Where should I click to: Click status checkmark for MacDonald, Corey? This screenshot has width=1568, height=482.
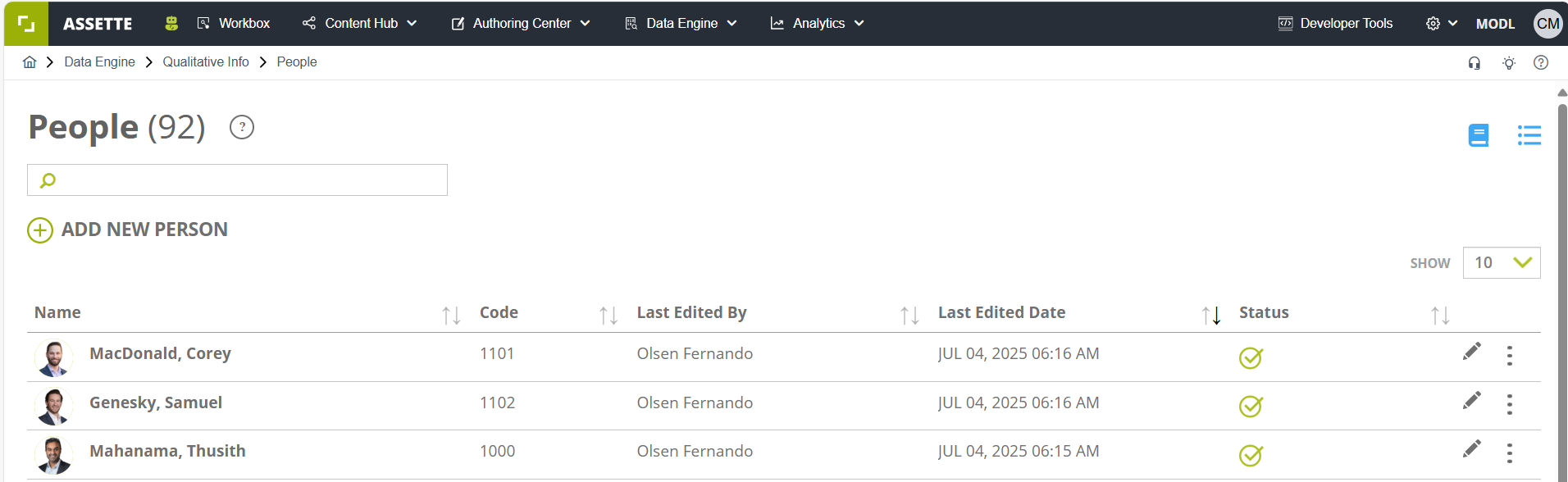point(1251,357)
